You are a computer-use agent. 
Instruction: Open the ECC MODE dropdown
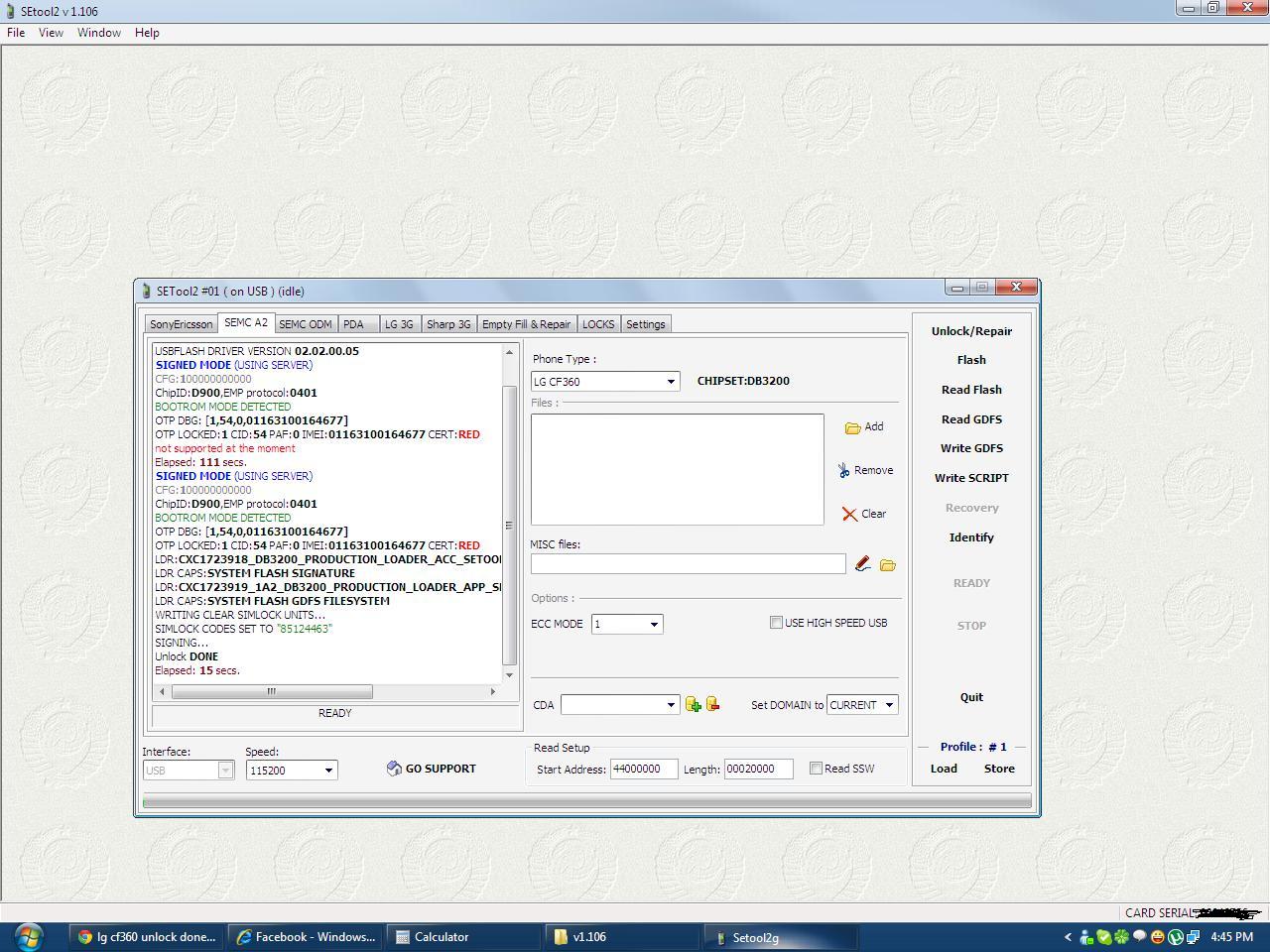pos(654,624)
